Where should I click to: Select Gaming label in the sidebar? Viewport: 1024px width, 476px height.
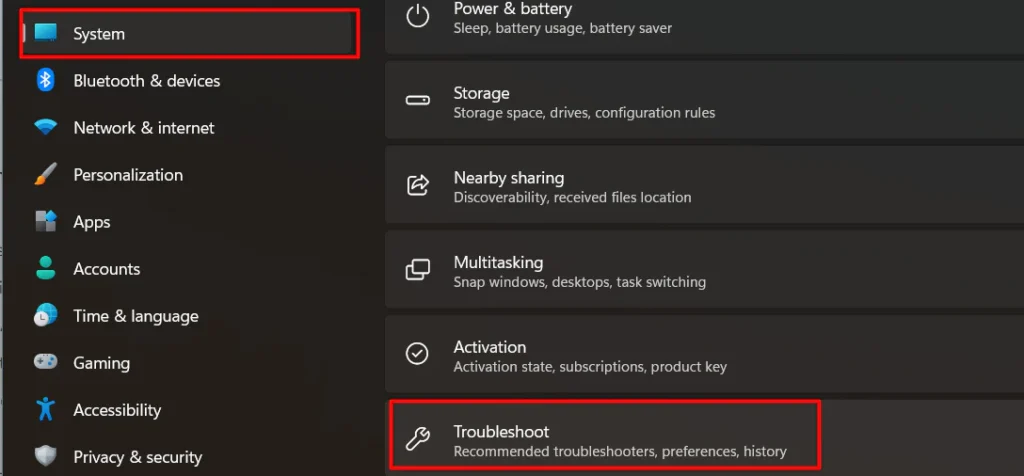101,363
